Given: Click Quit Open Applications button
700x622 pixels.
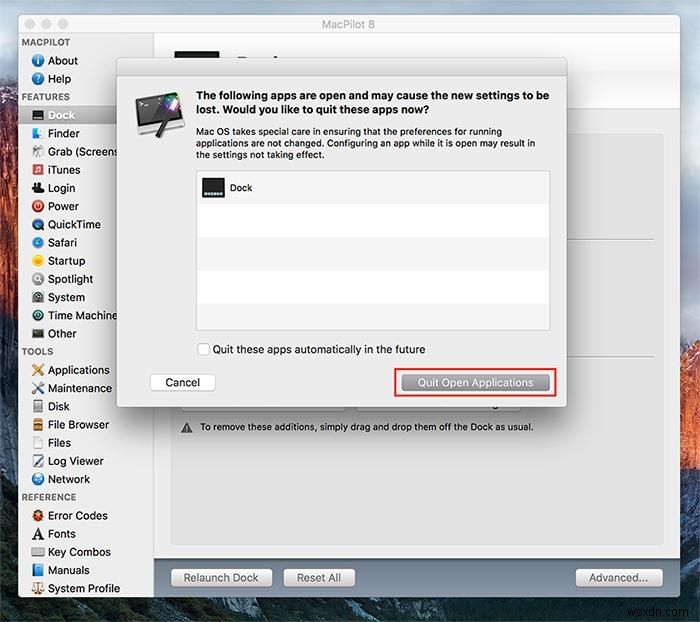Looking at the screenshot, I should pyautogui.click(x=475, y=382).
